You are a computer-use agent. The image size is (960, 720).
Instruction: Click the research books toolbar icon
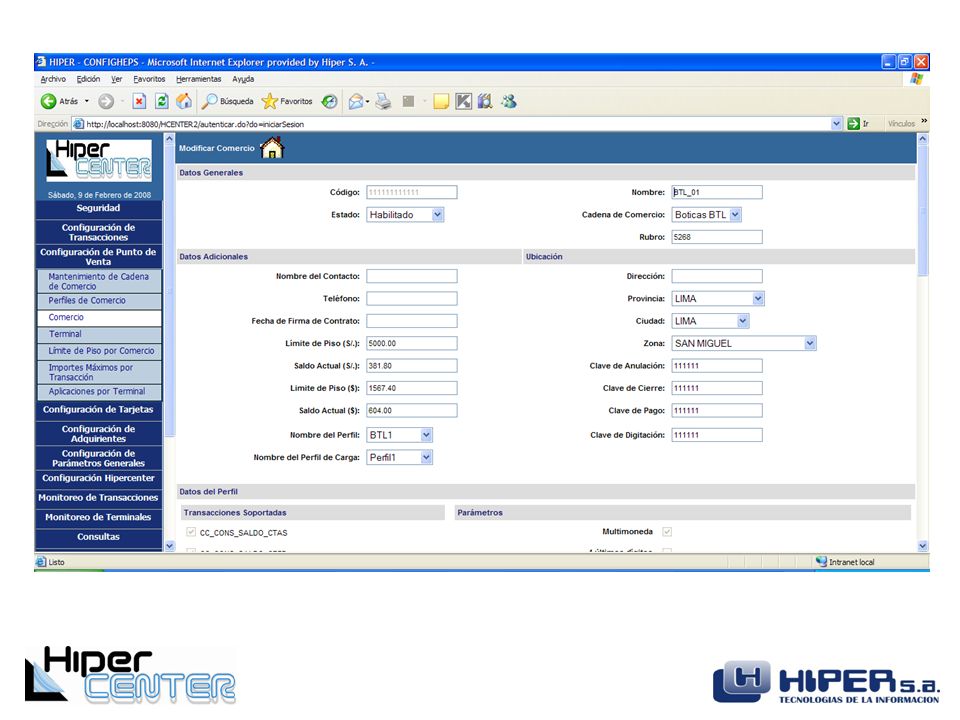(x=486, y=101)
